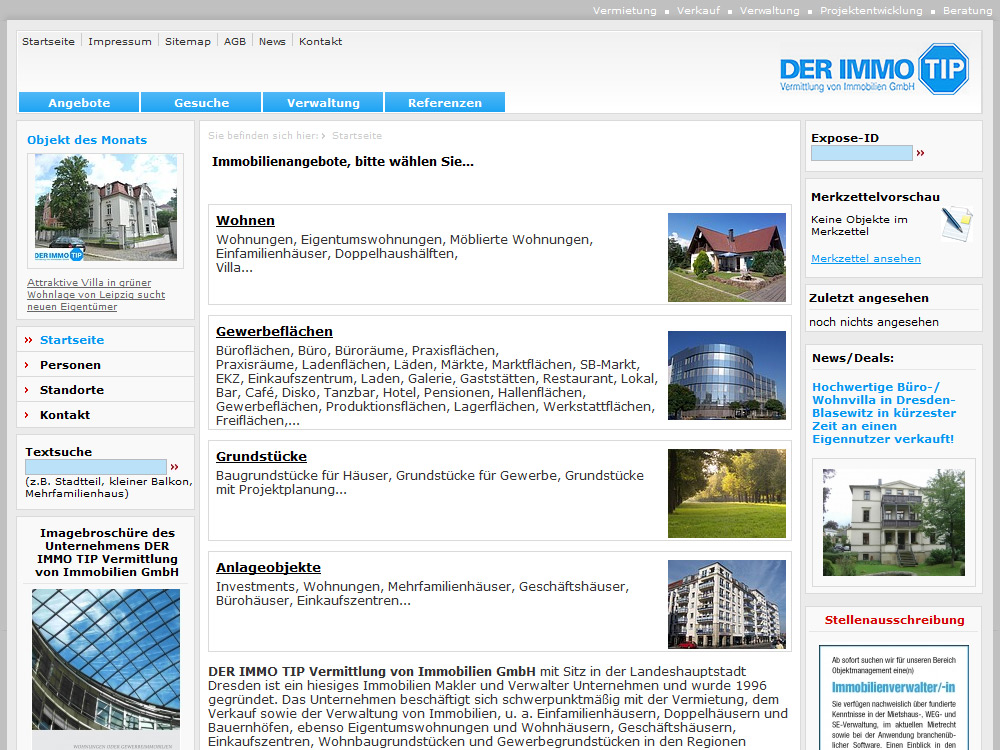The width and height of the screenshot is (1000, 750).
Task: Click the News/Deals villa photo
Action: point(893,522)
